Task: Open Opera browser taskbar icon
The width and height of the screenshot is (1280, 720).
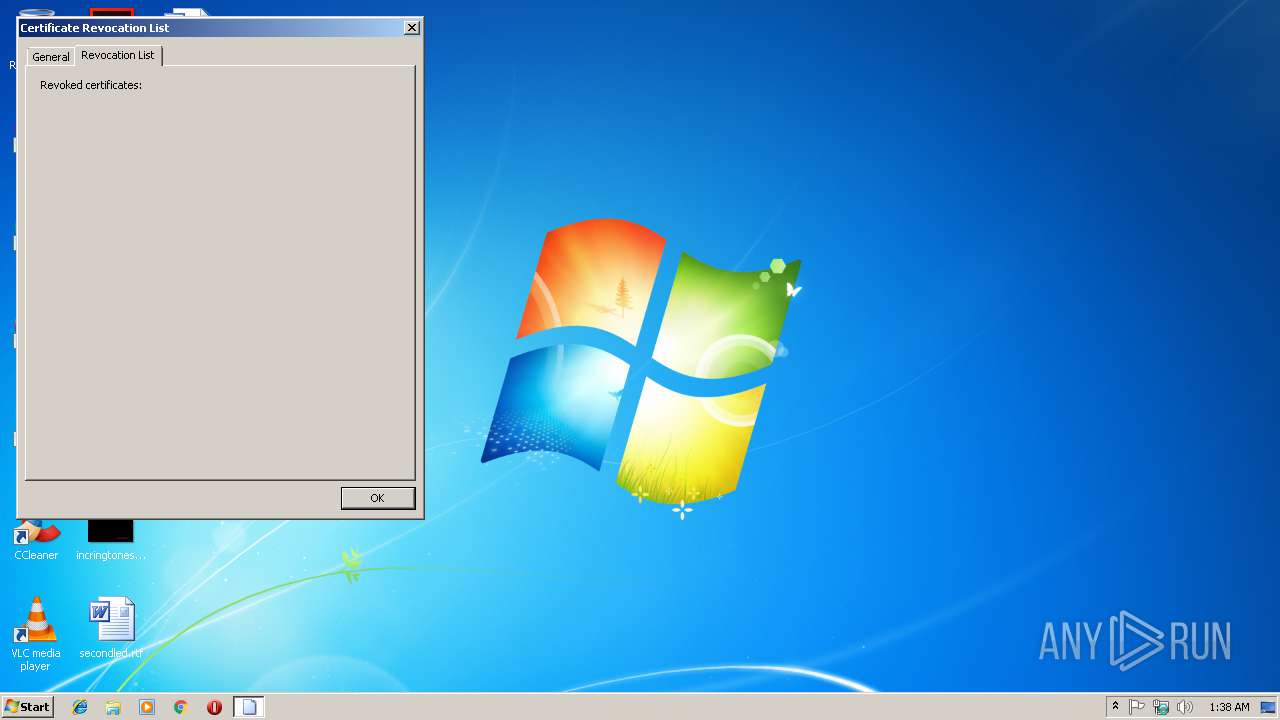Action: (x=214, y=707)
